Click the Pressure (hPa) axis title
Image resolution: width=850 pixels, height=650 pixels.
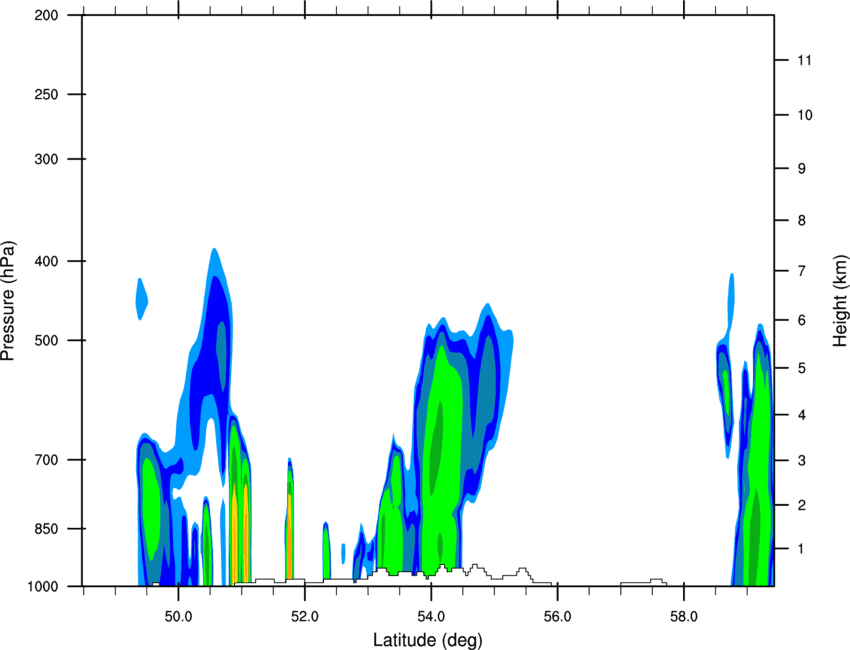click(8, 301)
